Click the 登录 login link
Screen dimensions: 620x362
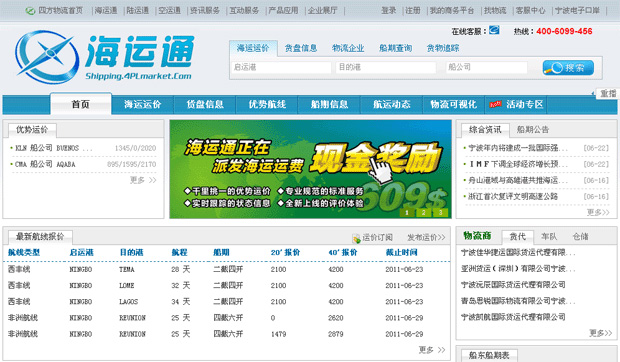pyautogui.click(x=388, y=11)
